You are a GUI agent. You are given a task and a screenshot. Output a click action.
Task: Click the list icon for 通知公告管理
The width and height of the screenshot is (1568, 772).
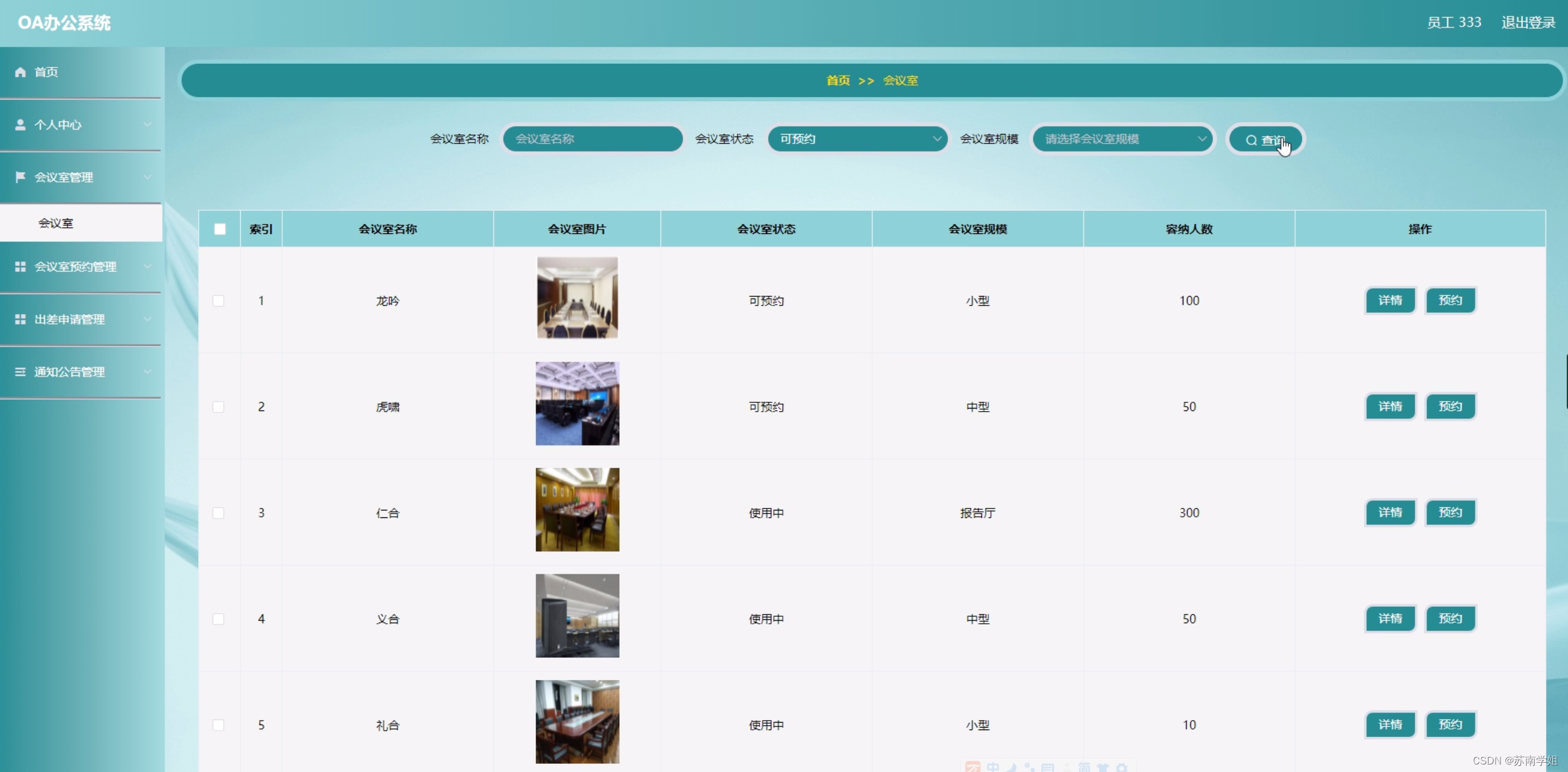click(20, 372)
